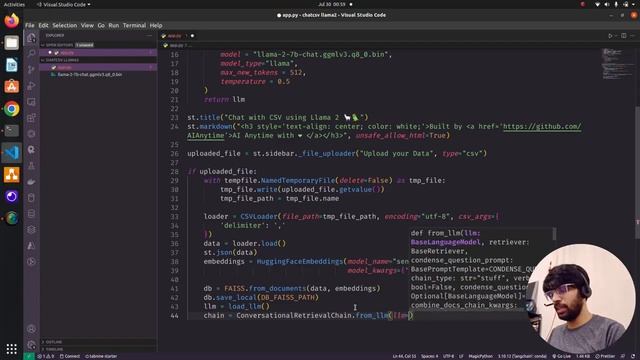This screenshot has width=640, height=360.
Task: Click Prettier in the status bar
Action: coord(606,356)
